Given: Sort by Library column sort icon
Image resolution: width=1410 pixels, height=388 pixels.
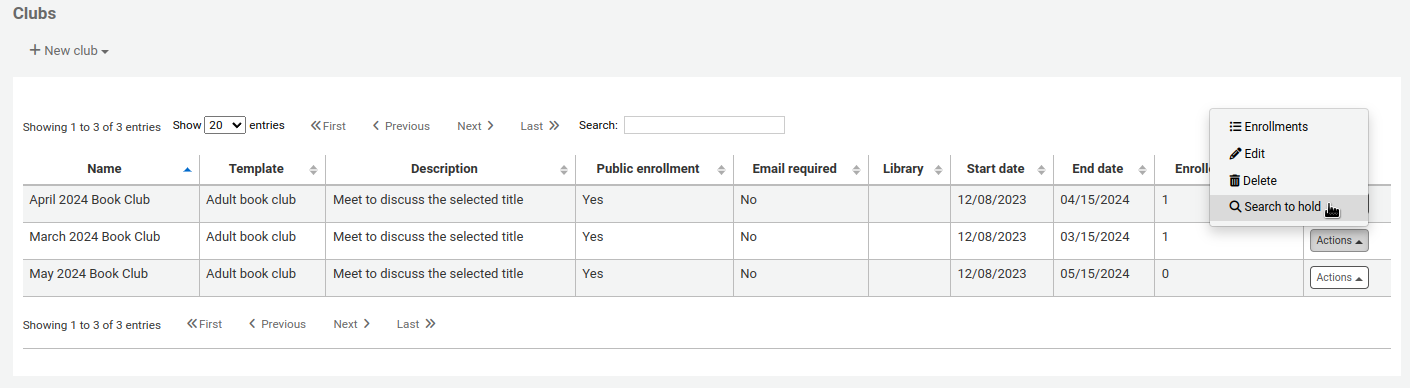Looking at the screenshot, I should click(x=938, y=170).
